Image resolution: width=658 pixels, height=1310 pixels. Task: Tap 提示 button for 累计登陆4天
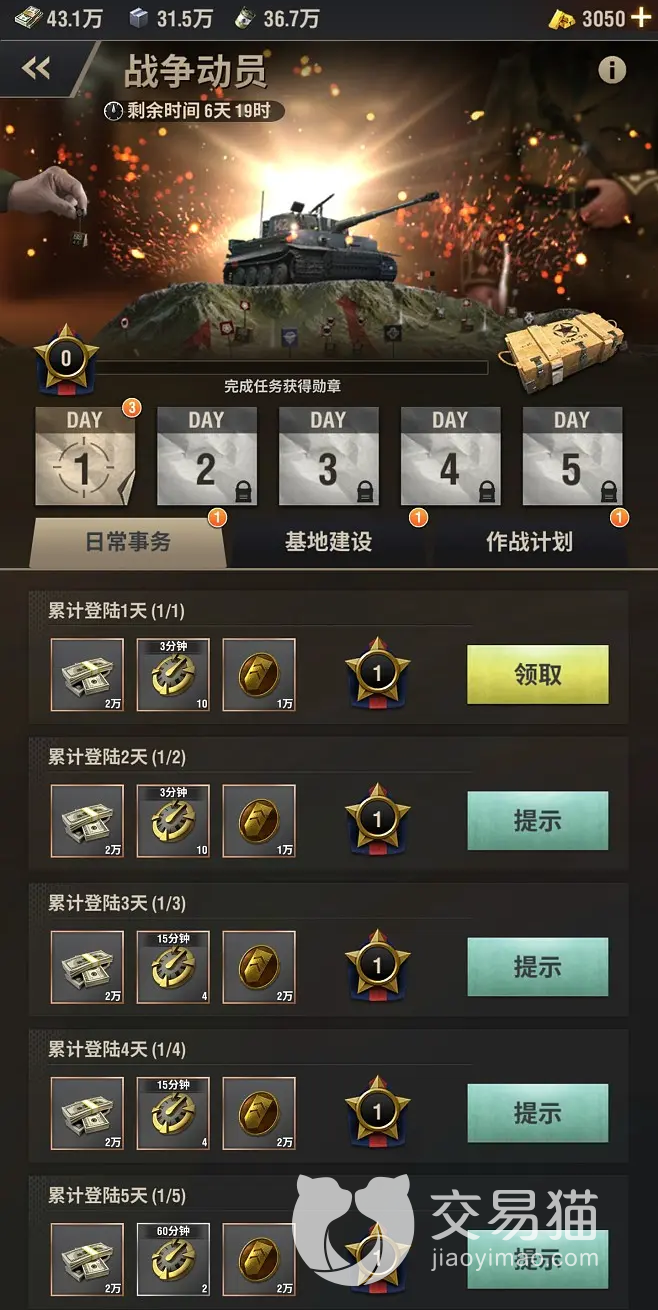(538, 1113)
